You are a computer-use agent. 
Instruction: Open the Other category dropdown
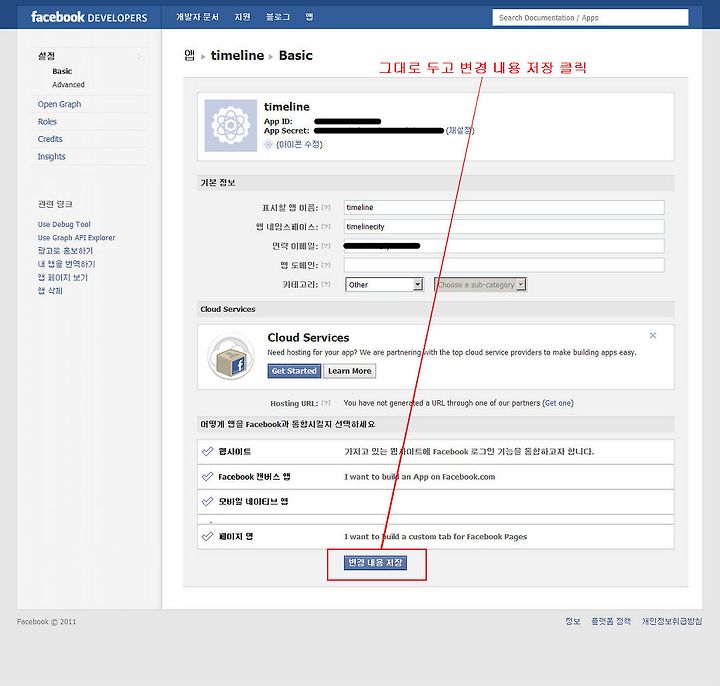click(384, 285)
